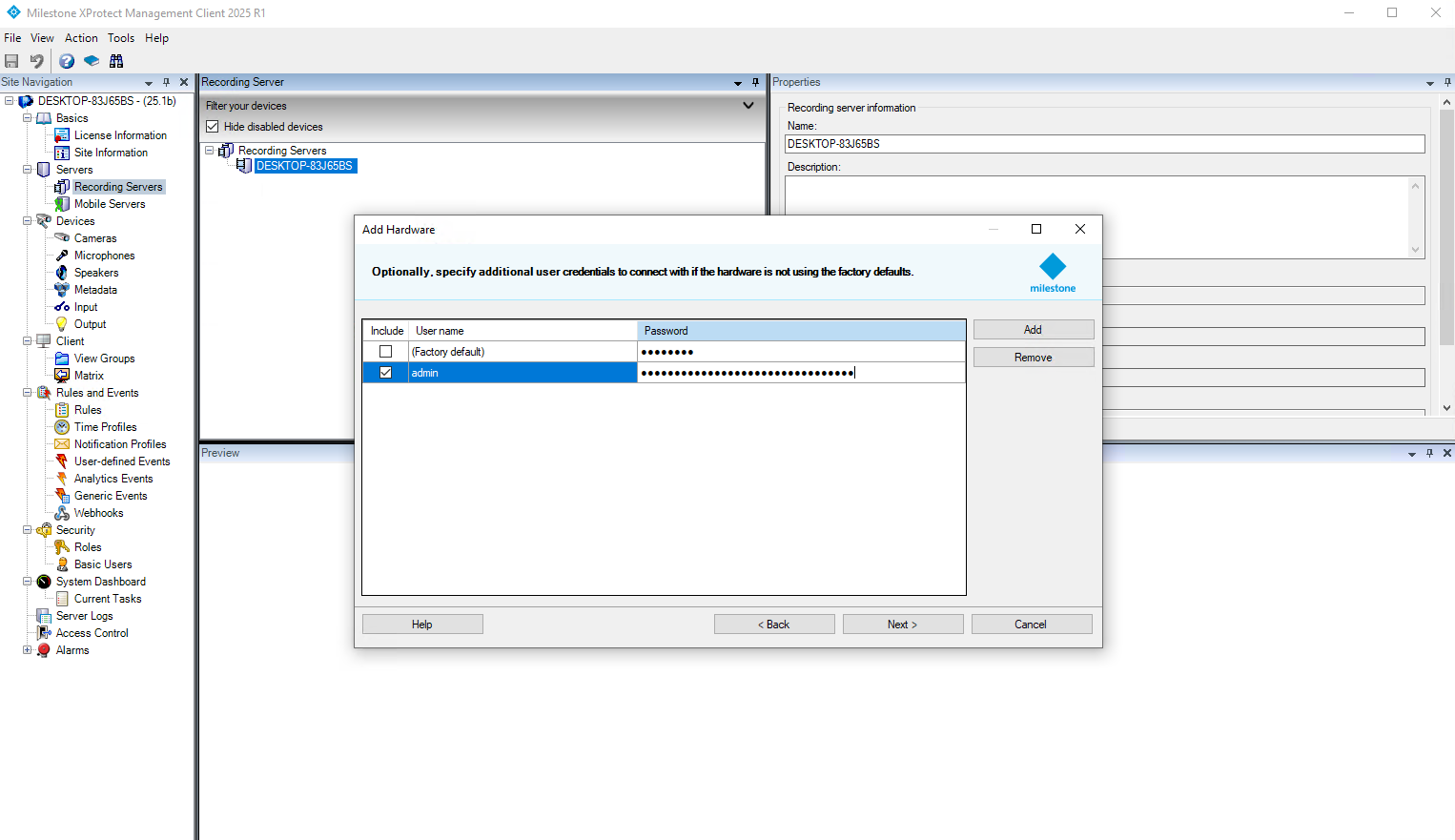Open the Tools menu

tap(121, 38)
